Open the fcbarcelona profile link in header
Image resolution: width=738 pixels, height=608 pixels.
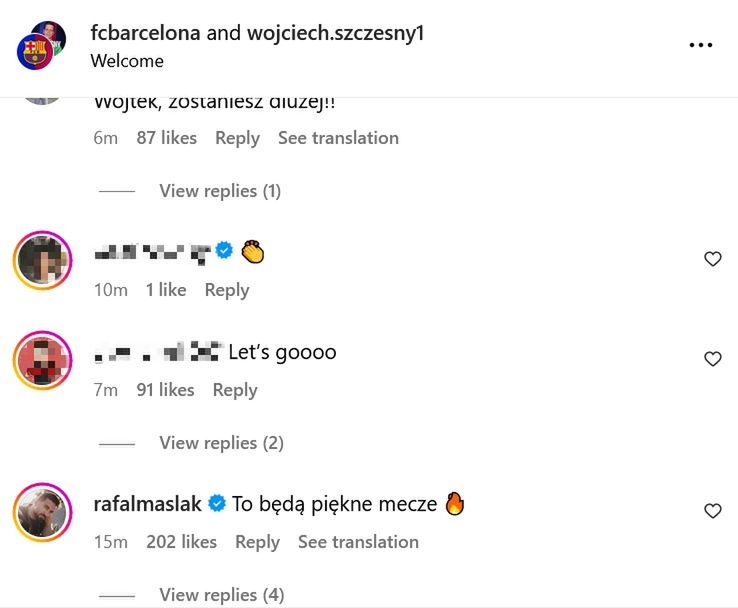coord(145,33)
